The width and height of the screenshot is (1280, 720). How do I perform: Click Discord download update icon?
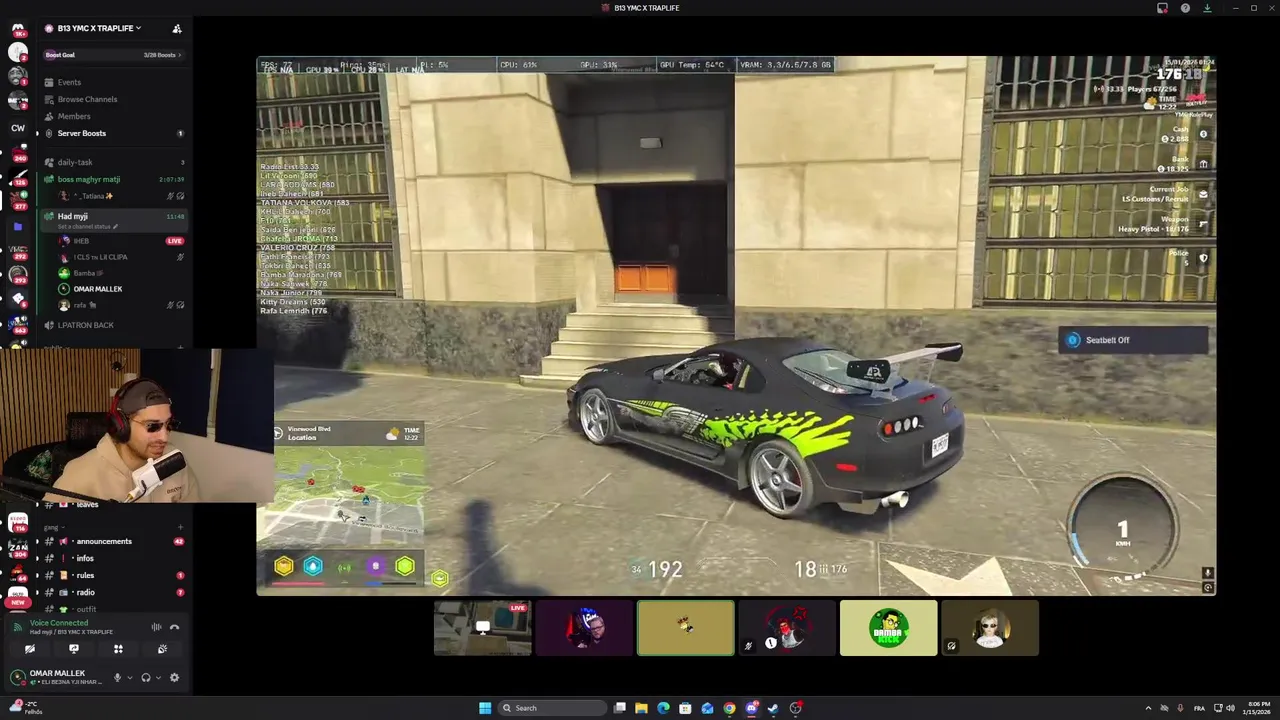(1207, 8)
